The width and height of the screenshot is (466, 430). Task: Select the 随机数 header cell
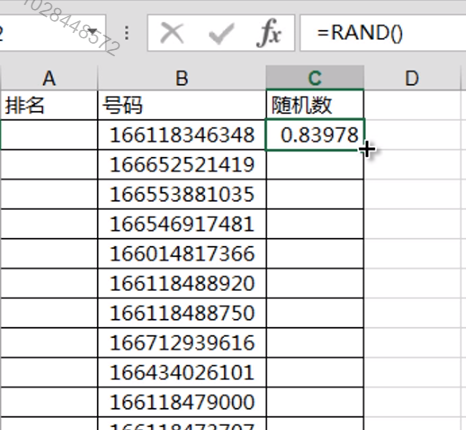click(315, 105)
